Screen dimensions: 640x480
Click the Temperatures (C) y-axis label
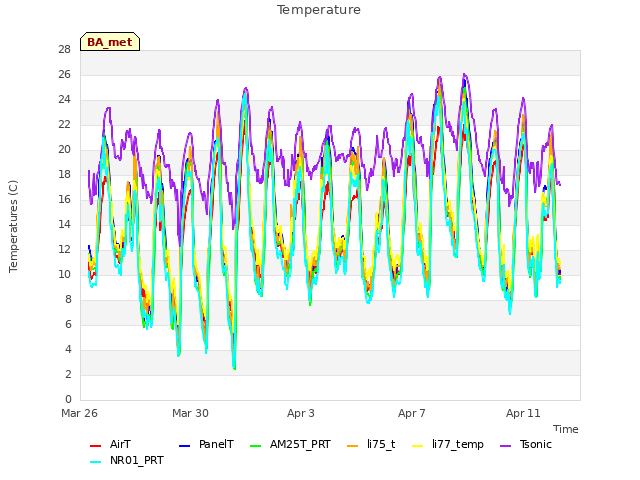(x=13, y=226)
